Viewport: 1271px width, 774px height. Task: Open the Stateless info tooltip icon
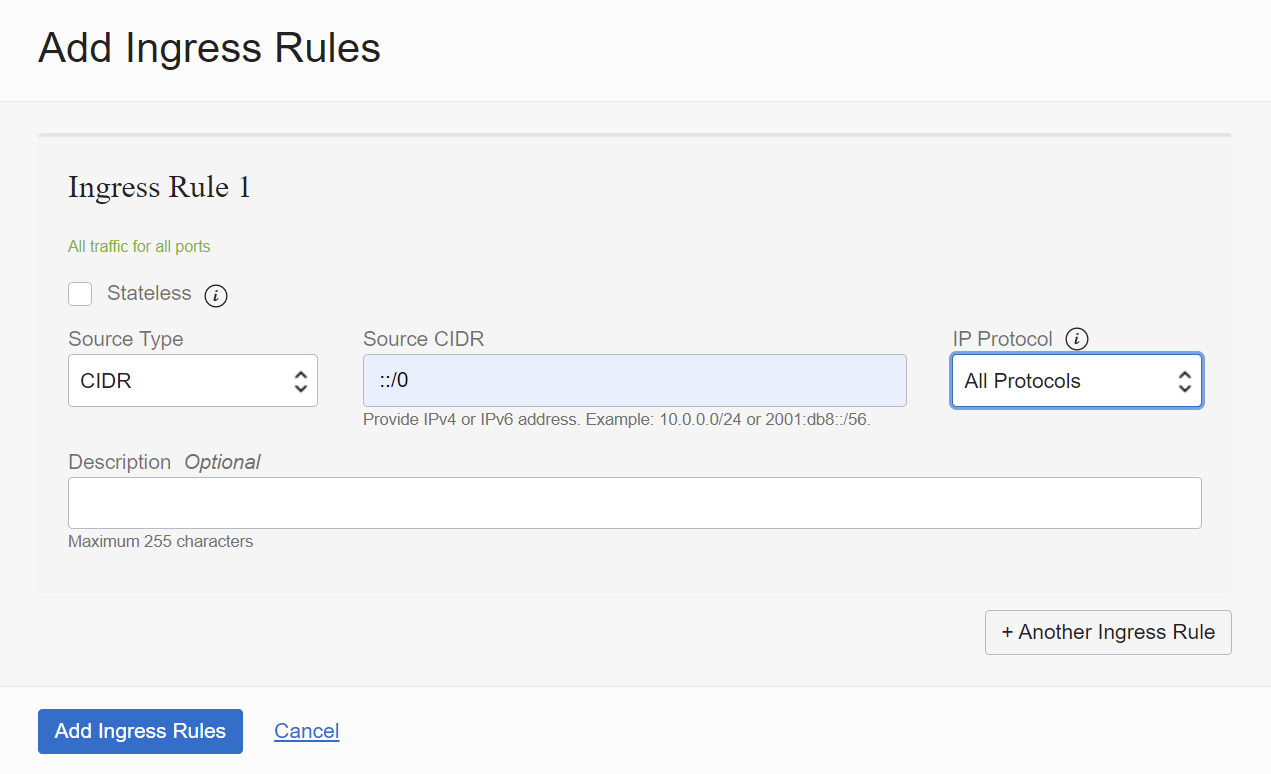(216, 295)
